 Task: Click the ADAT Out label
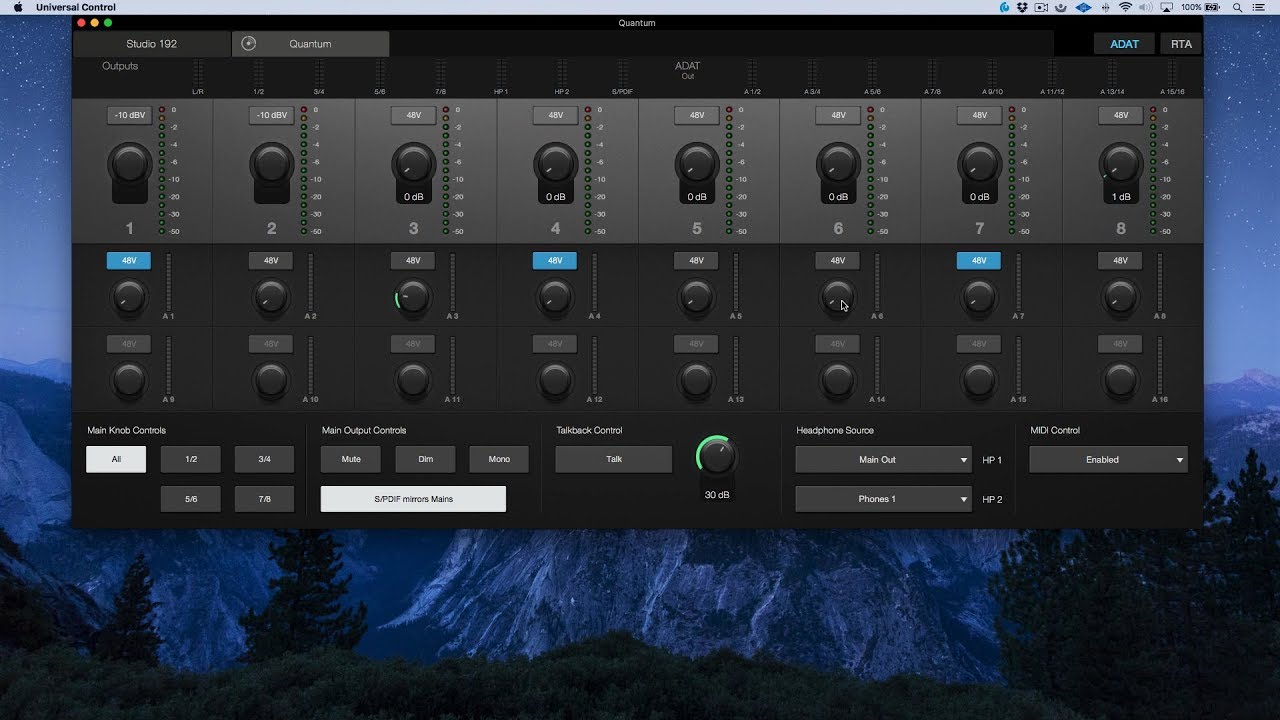coord(688,70)
